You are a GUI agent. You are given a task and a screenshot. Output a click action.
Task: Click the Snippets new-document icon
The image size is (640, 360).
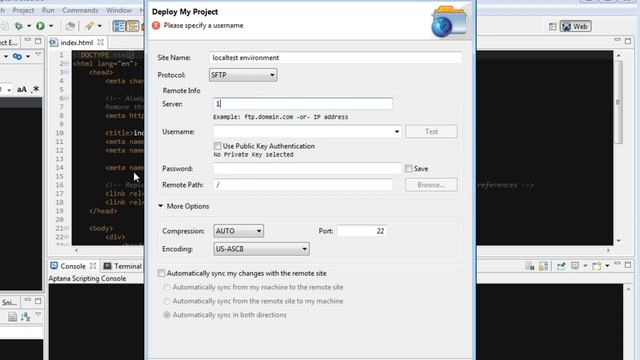click(13, 317)
